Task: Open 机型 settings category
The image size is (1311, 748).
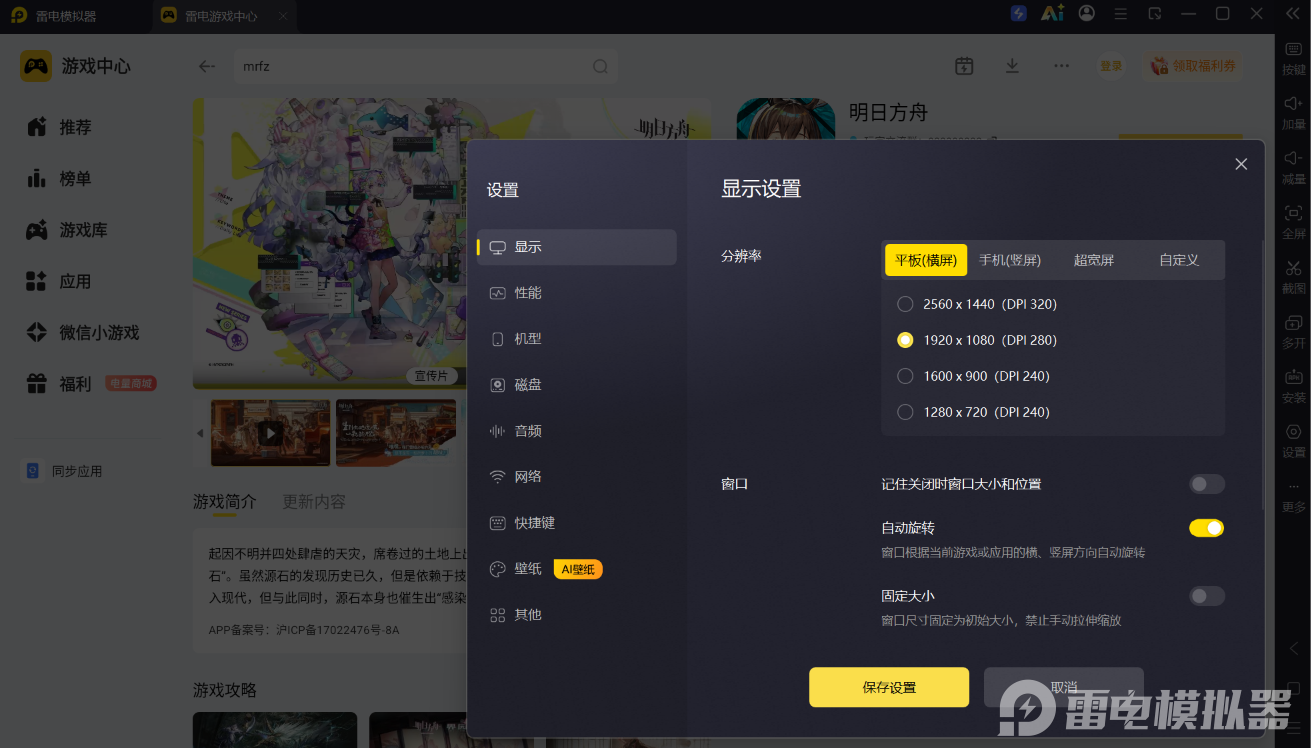Action: point(577,339)
